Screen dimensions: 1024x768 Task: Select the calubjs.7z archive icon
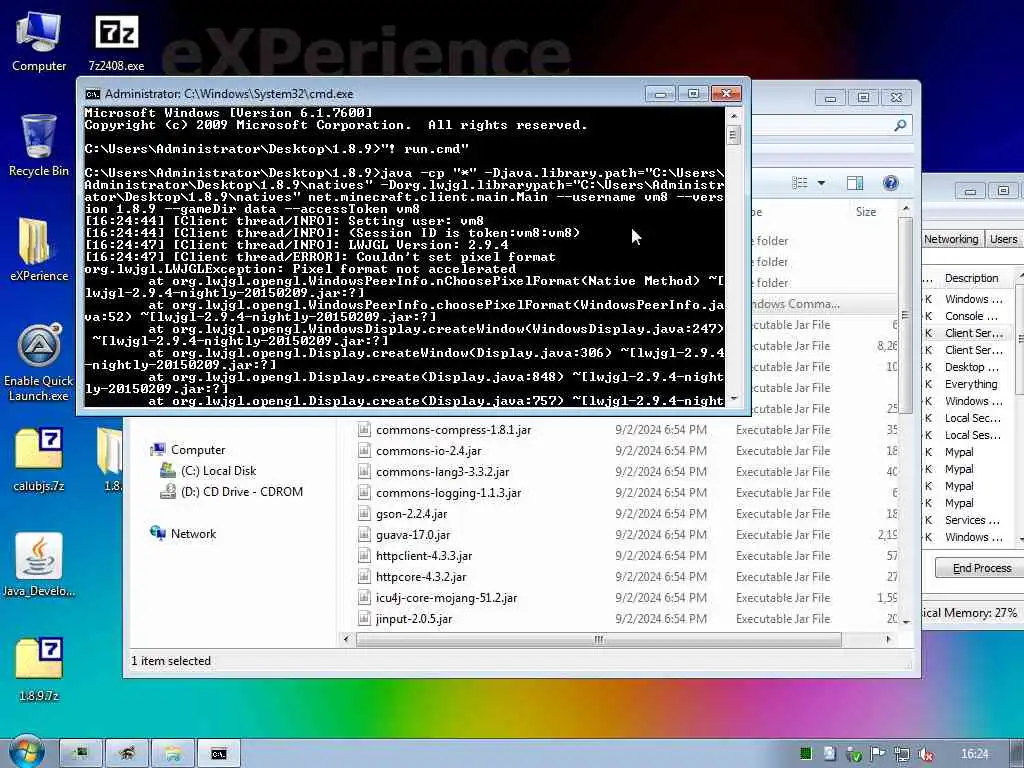39,460
